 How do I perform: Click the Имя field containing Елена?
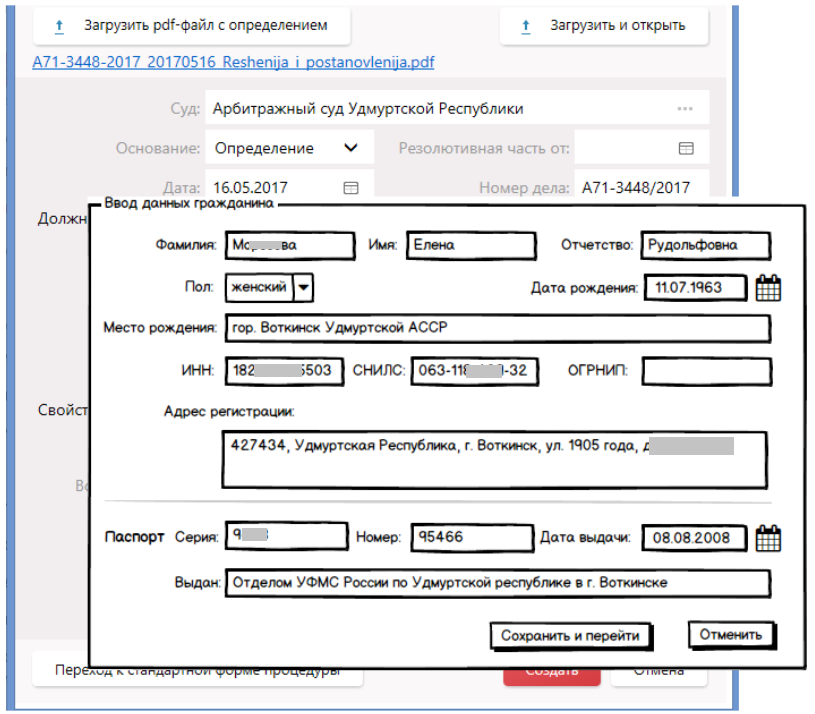tap(465, 245)
